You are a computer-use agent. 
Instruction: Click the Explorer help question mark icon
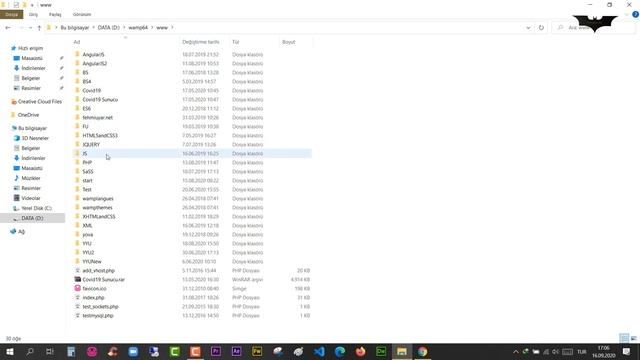click(635, 14)
